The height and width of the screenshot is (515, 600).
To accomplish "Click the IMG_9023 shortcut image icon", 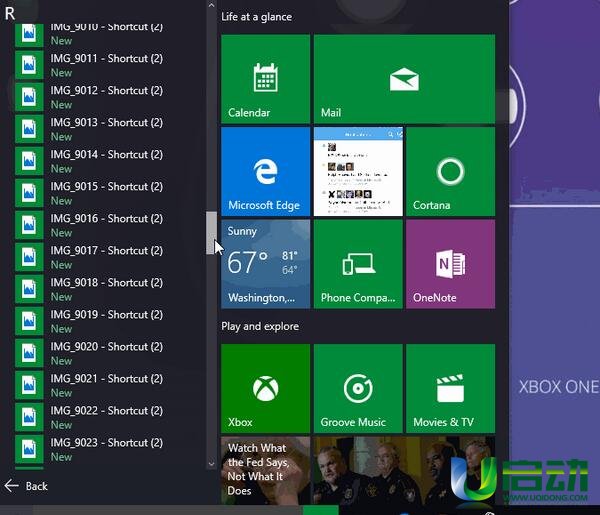I will (29, 449).
